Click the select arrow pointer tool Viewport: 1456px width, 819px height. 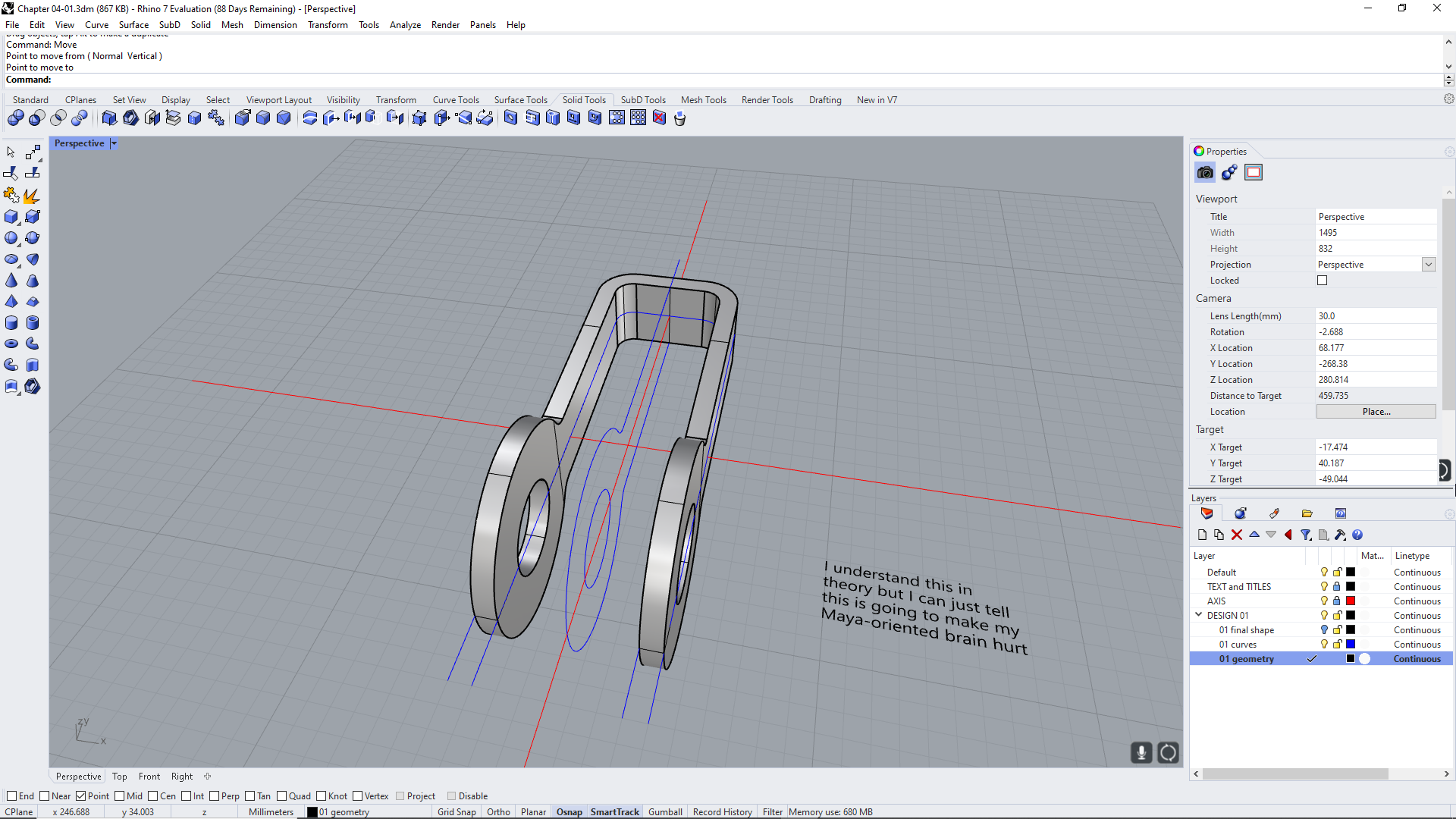click(x=11, y=152)
